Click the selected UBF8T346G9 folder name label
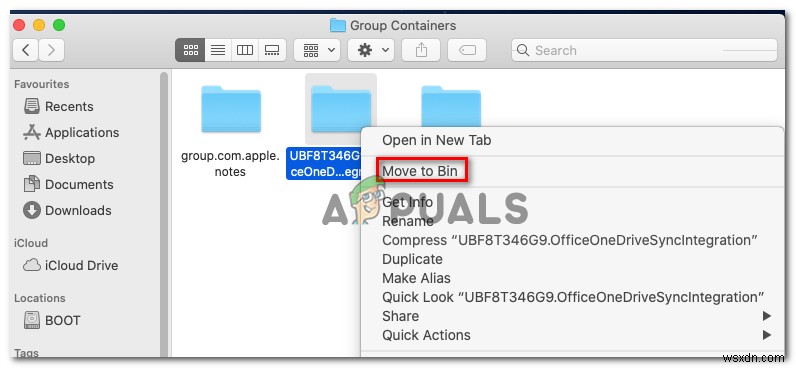The height and width of the screenshot is (368, 796). tap(323, 164)
